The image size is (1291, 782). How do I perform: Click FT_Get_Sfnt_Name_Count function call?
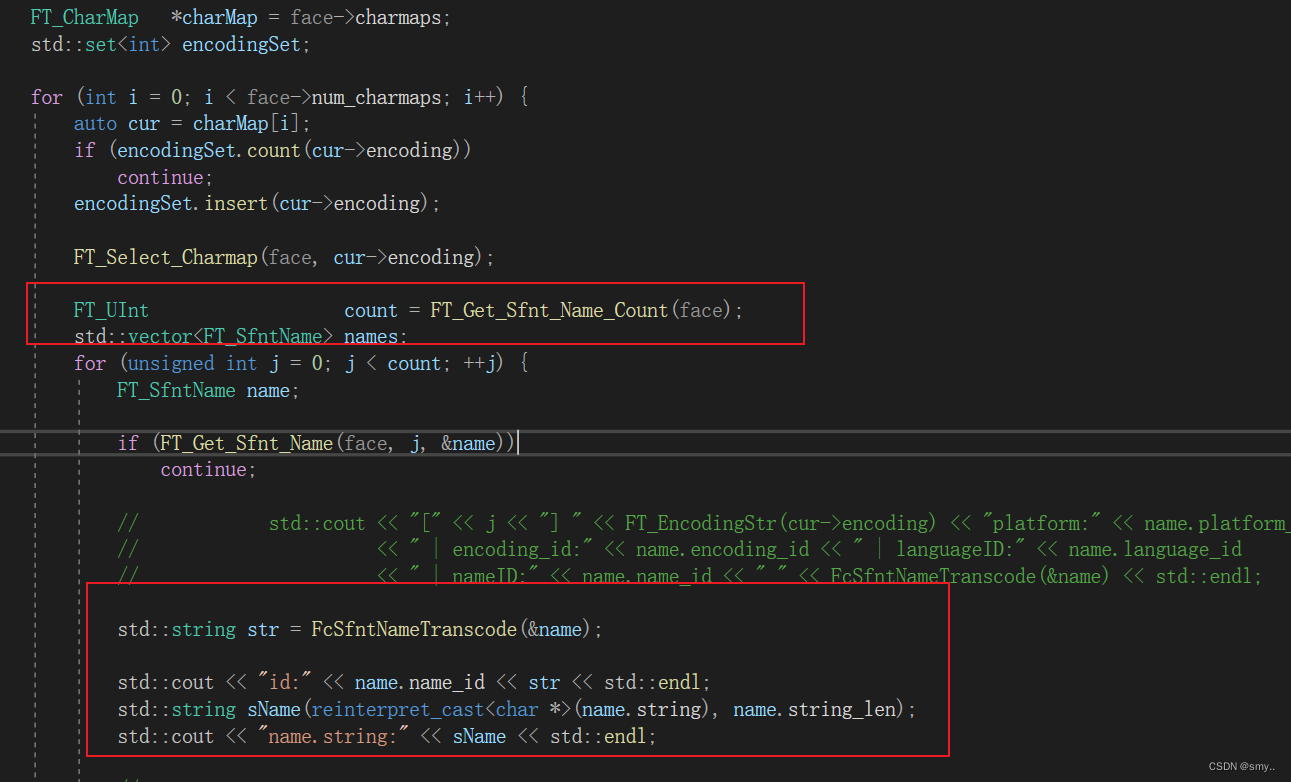[587, 310]
